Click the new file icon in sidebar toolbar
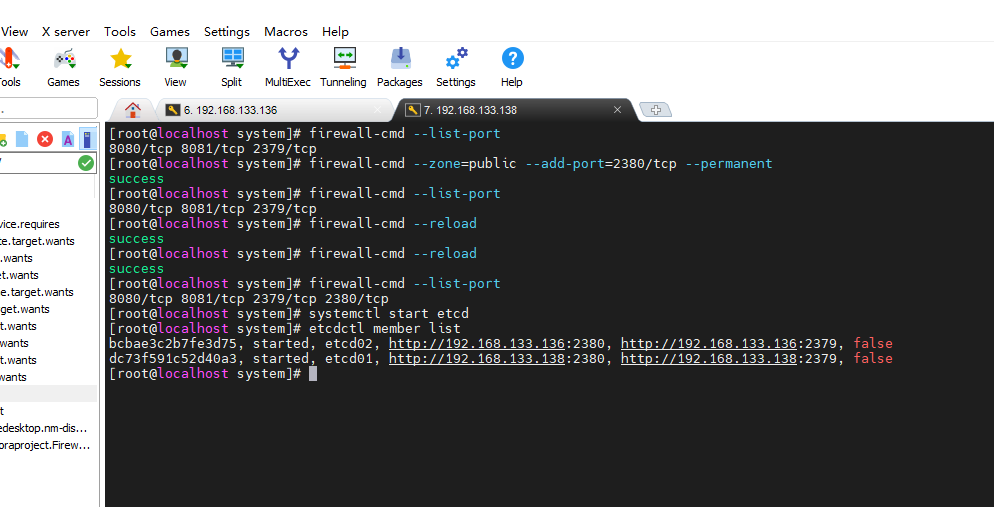Image resolution: width=994 pixels, height=507 pixels. coord(22,139)
